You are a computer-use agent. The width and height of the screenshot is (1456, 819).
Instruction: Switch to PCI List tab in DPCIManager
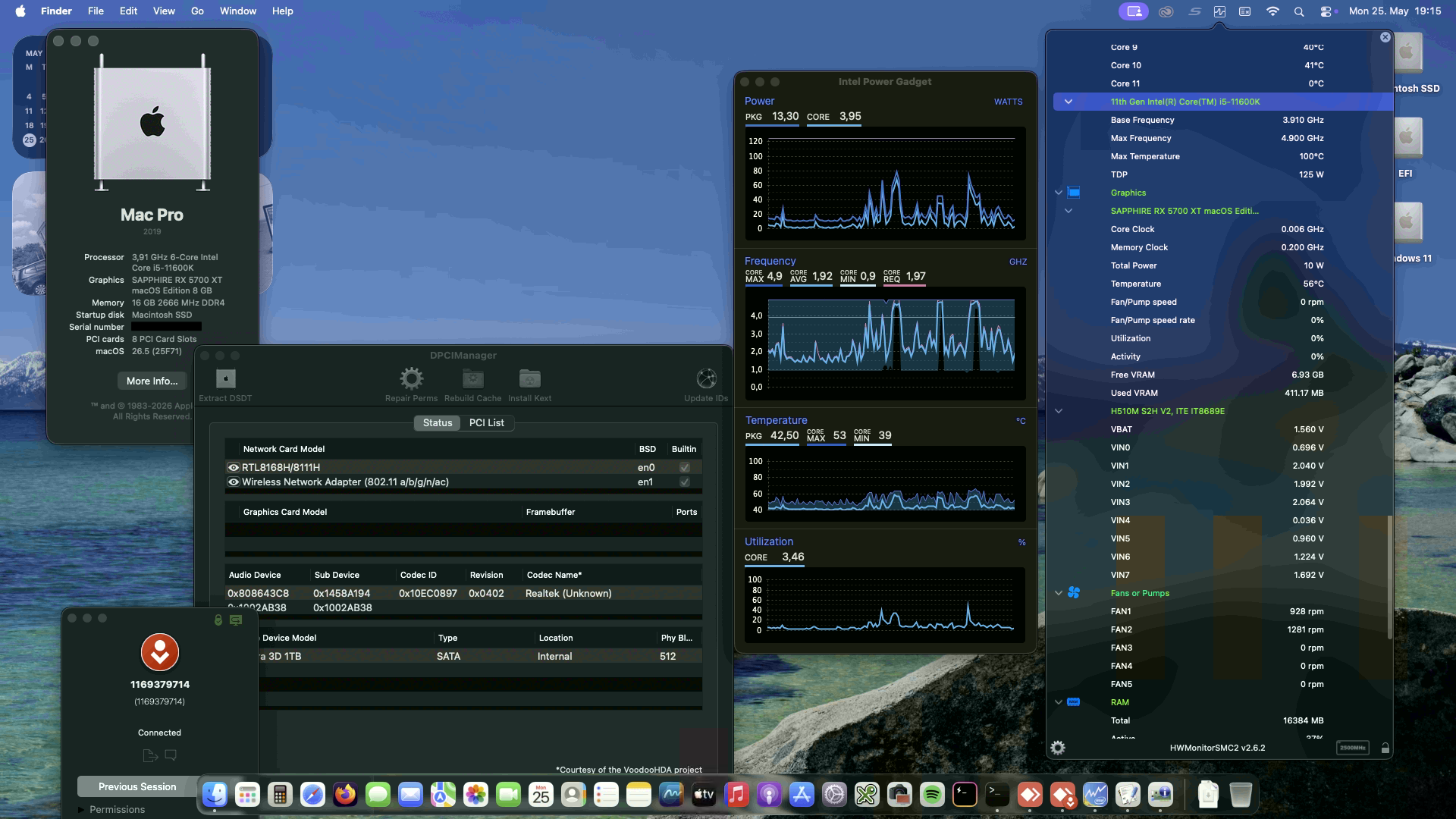(x=486, y=423)
